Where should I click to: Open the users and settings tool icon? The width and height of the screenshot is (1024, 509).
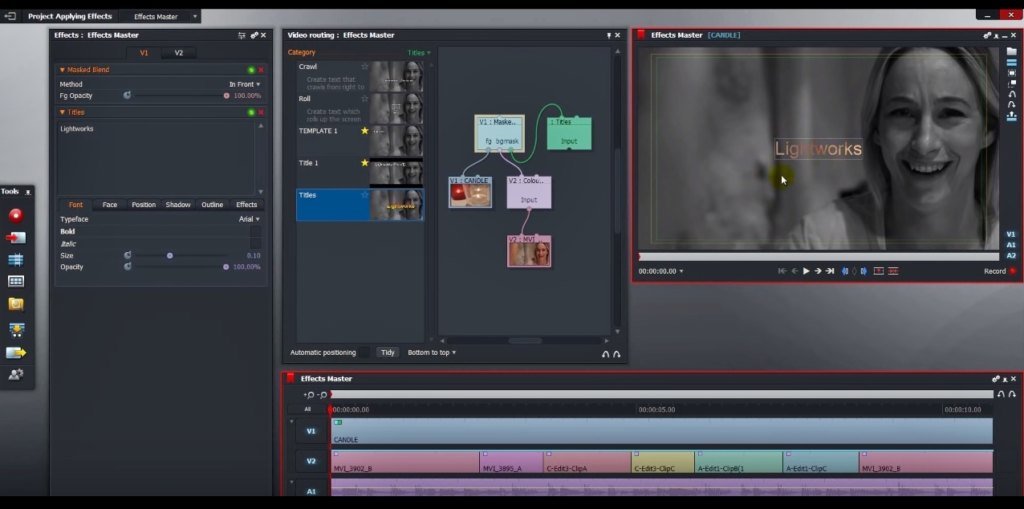16,374
